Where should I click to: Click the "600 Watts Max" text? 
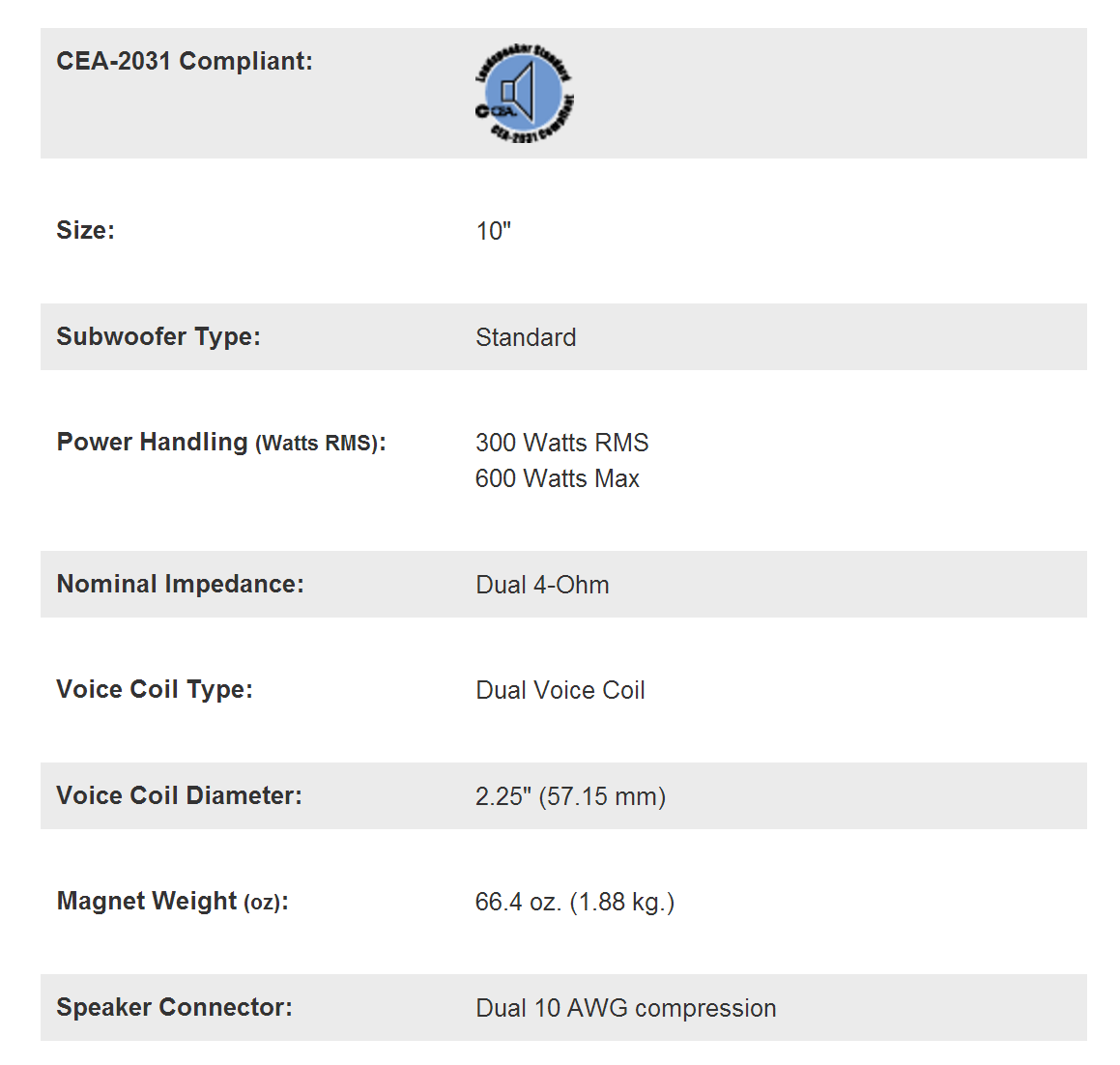[557, 478]
